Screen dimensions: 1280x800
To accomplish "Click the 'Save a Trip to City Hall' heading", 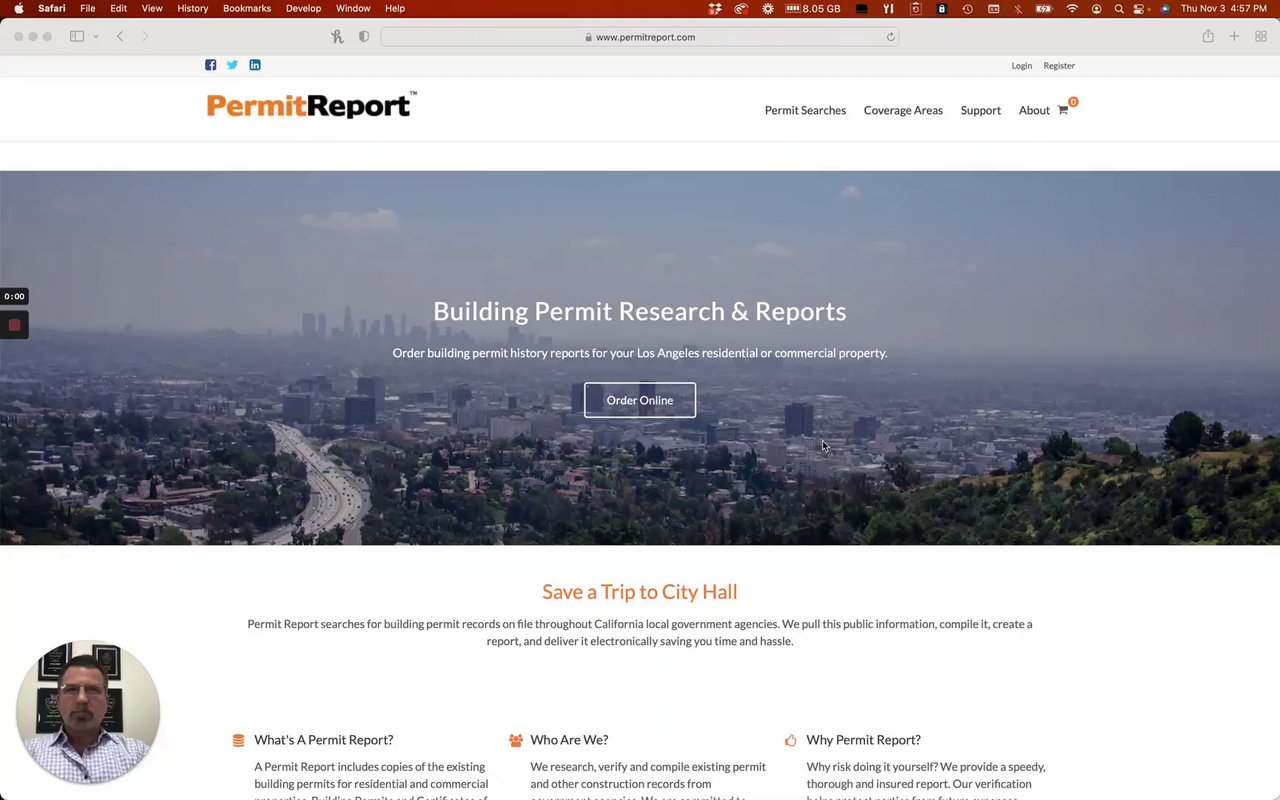I will [640, 592].
